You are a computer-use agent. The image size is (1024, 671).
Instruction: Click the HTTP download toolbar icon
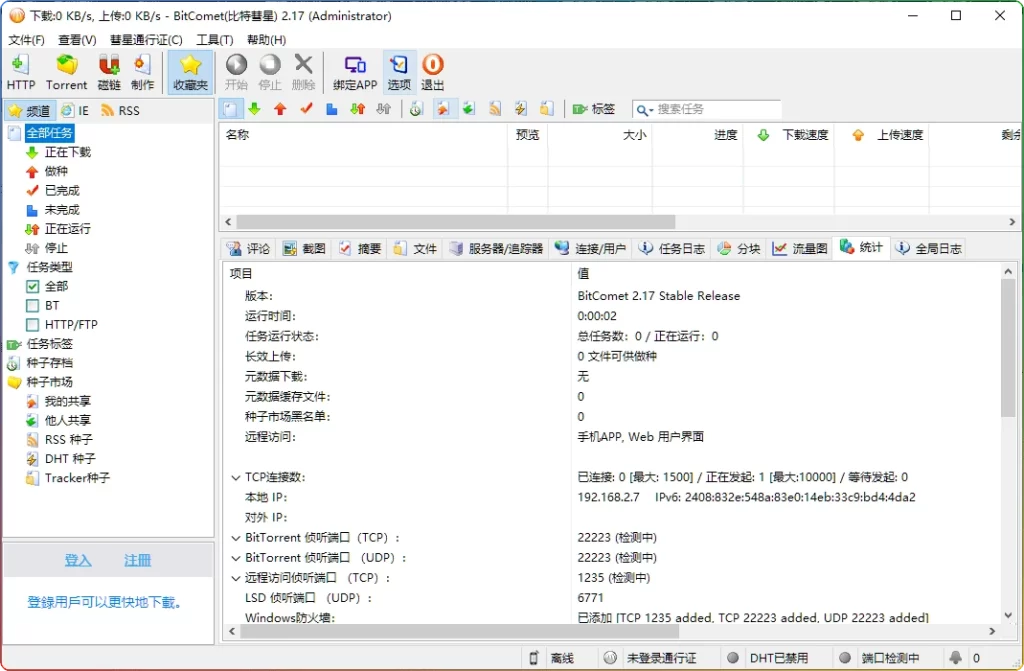click(20, 73)
